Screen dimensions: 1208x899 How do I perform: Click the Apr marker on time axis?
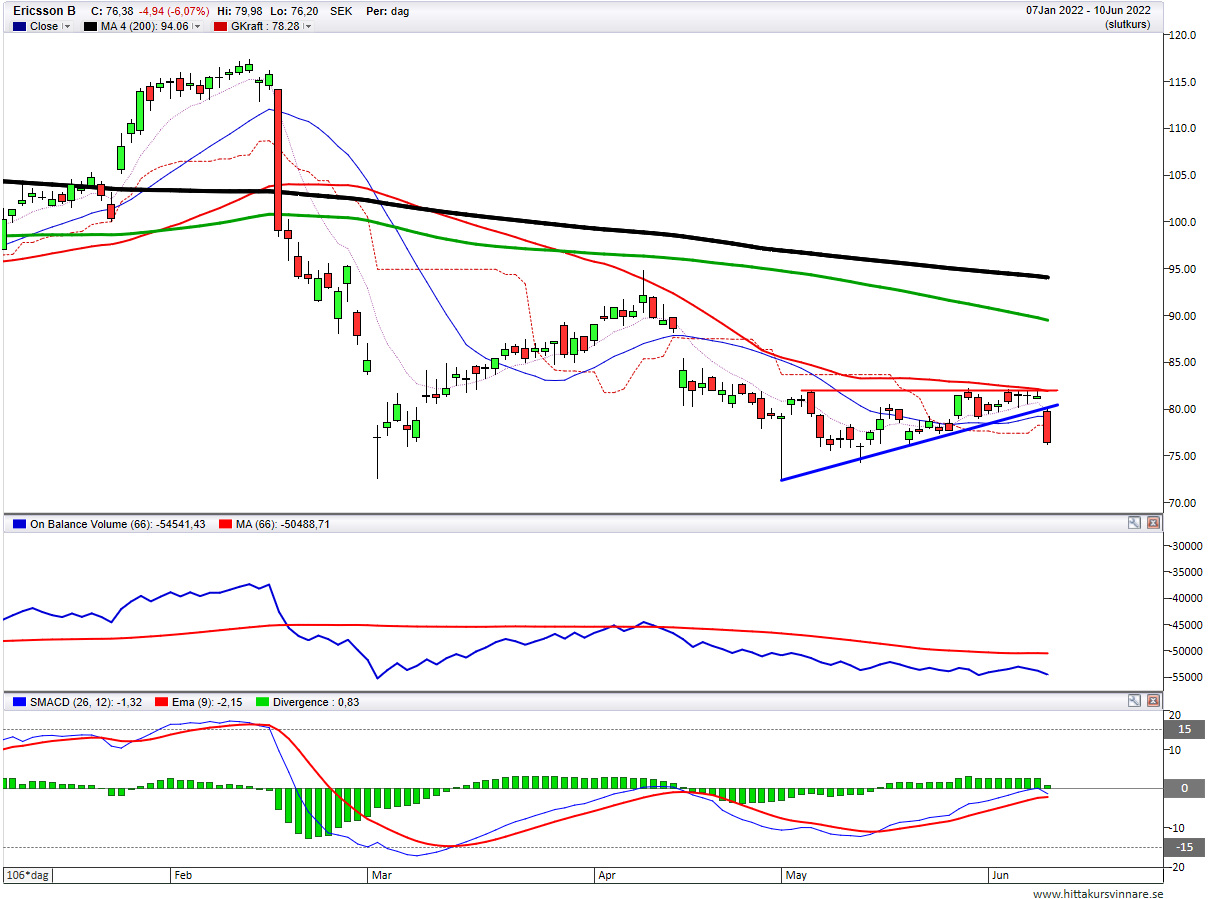click(606, 875)
